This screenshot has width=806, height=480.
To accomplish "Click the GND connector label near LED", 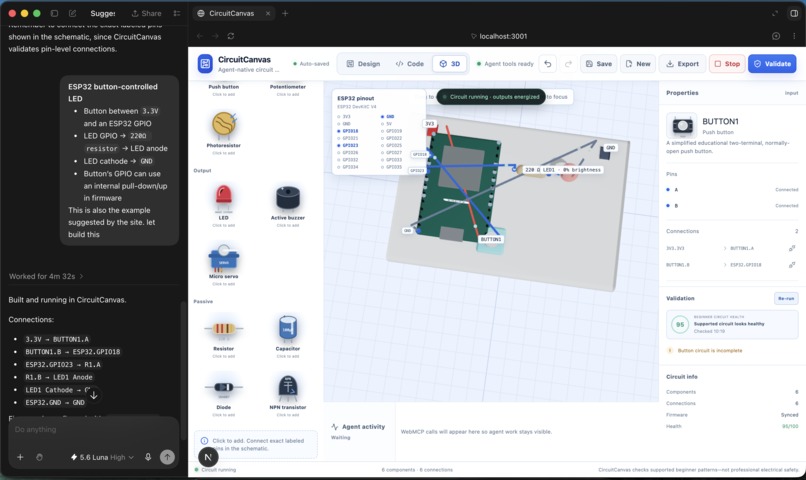I will click(610, 147).
